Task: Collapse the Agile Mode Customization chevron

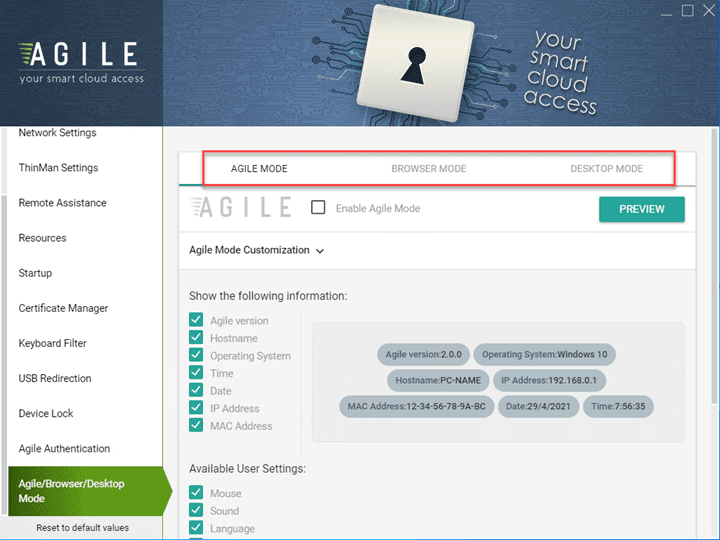Action: [x=320, y=251]
